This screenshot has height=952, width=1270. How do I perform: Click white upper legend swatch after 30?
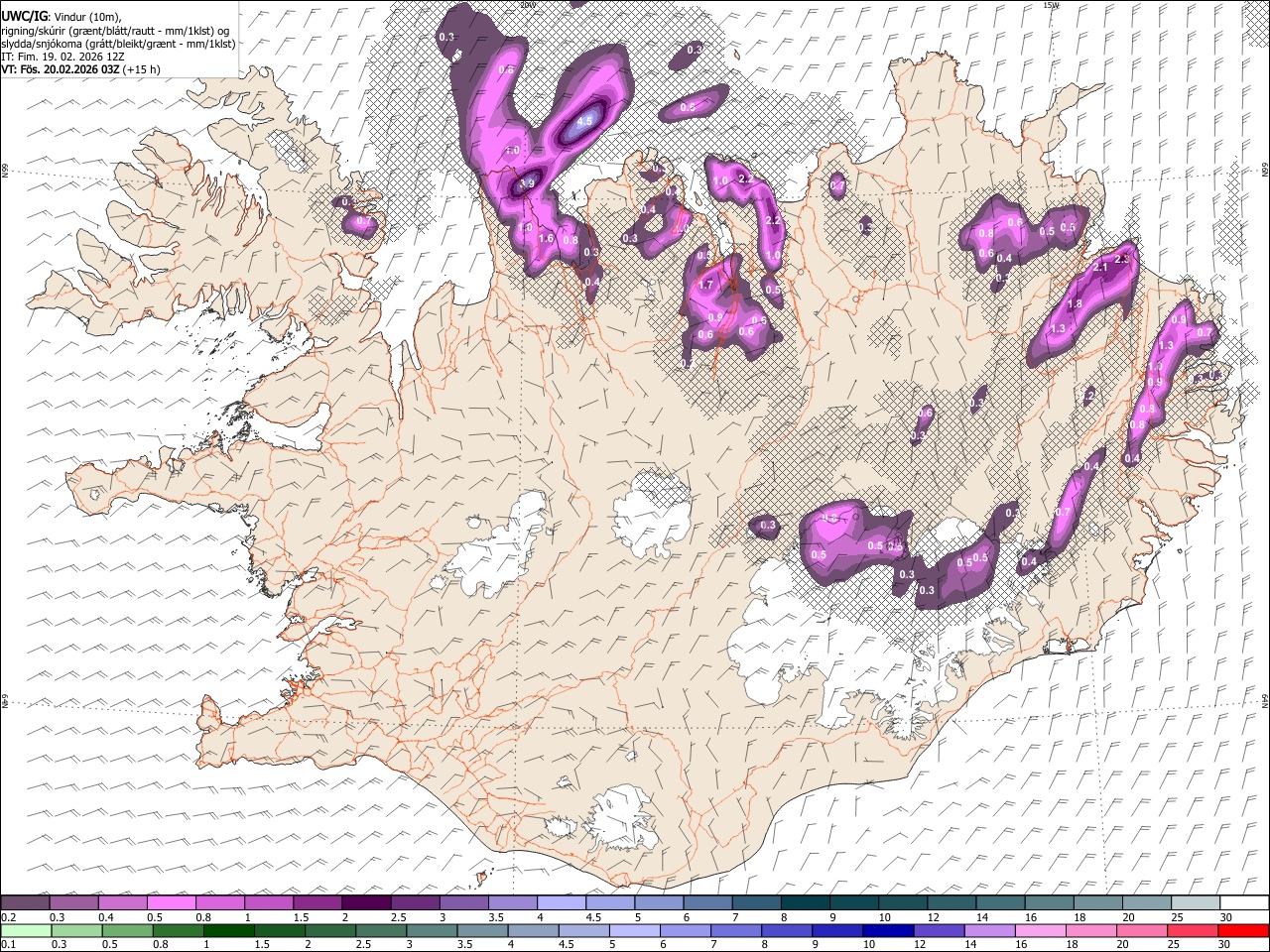point(1243,902)
